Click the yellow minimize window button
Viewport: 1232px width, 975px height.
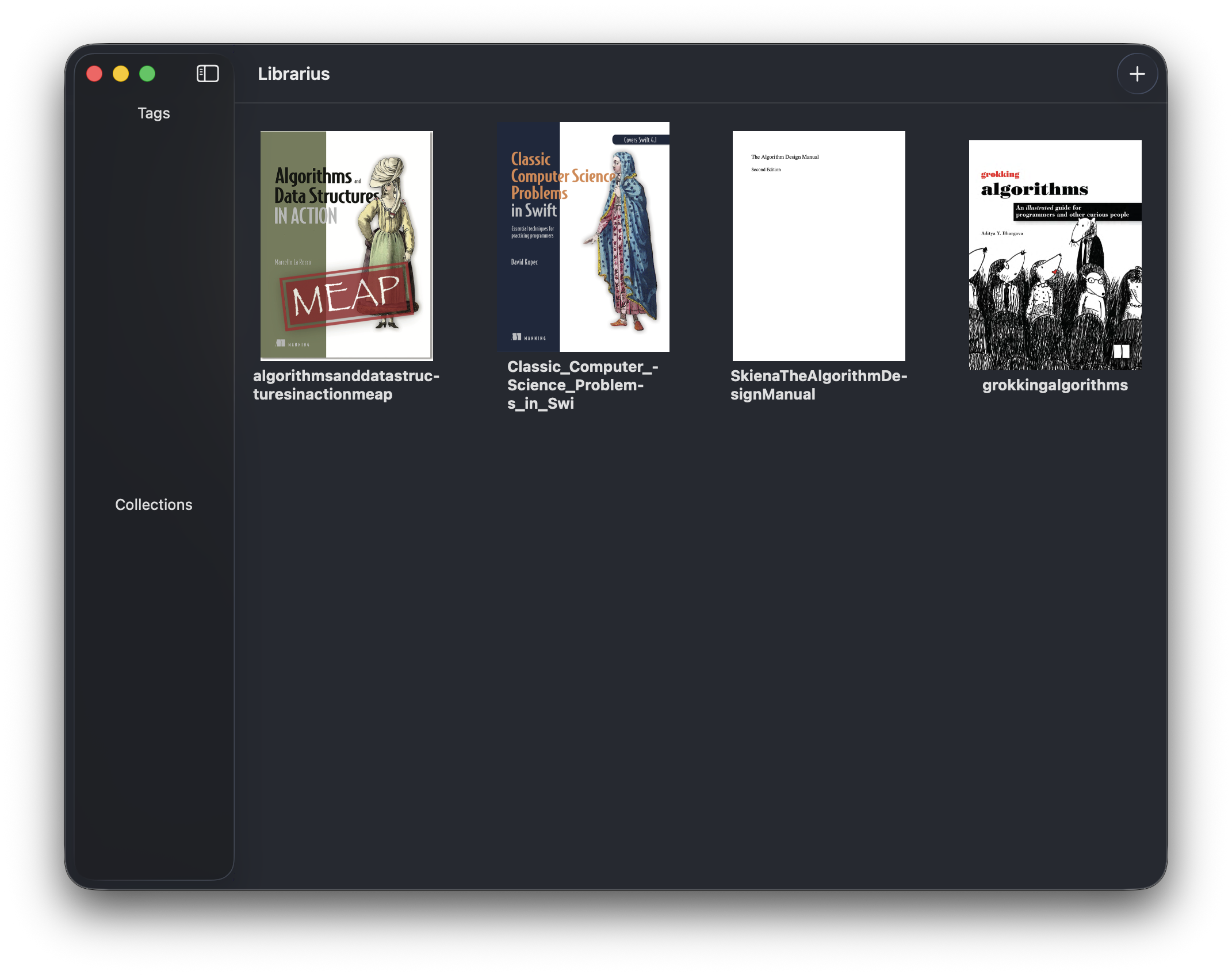pos(121,74)
